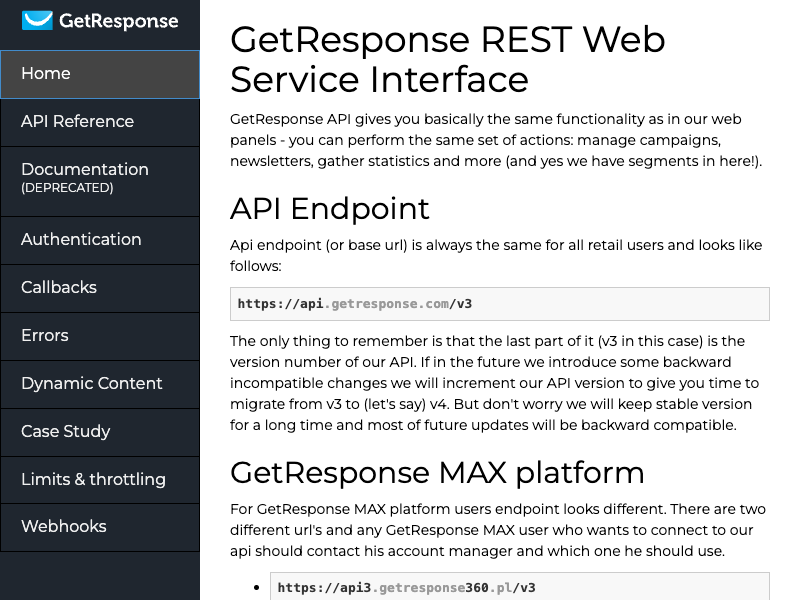Go to Authentication section
Image resolution: width=800 pixels, height=600 pixels.
(x=100, y=240)
